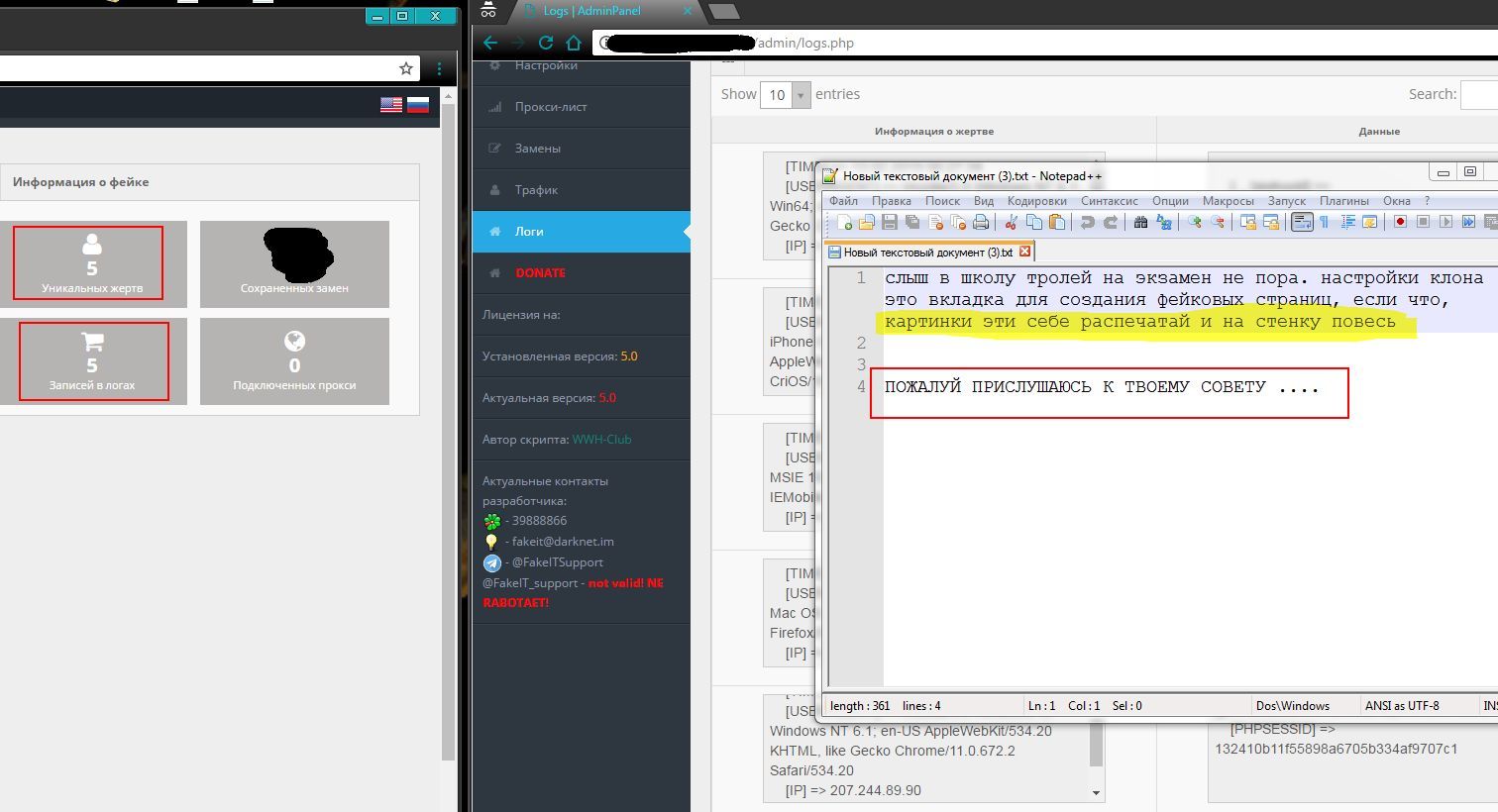Open the Вид menu in Notepad++

[x=984, y=201]
